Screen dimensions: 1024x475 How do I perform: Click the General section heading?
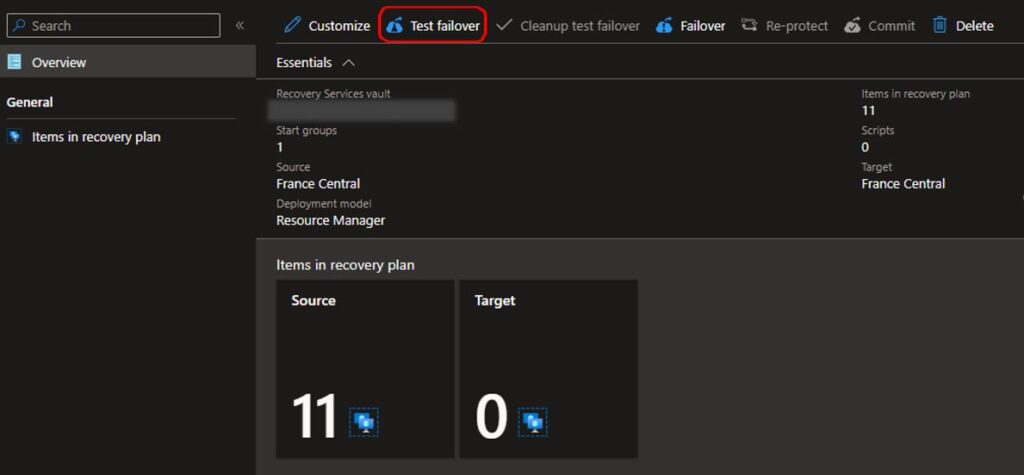click(30, 102)
